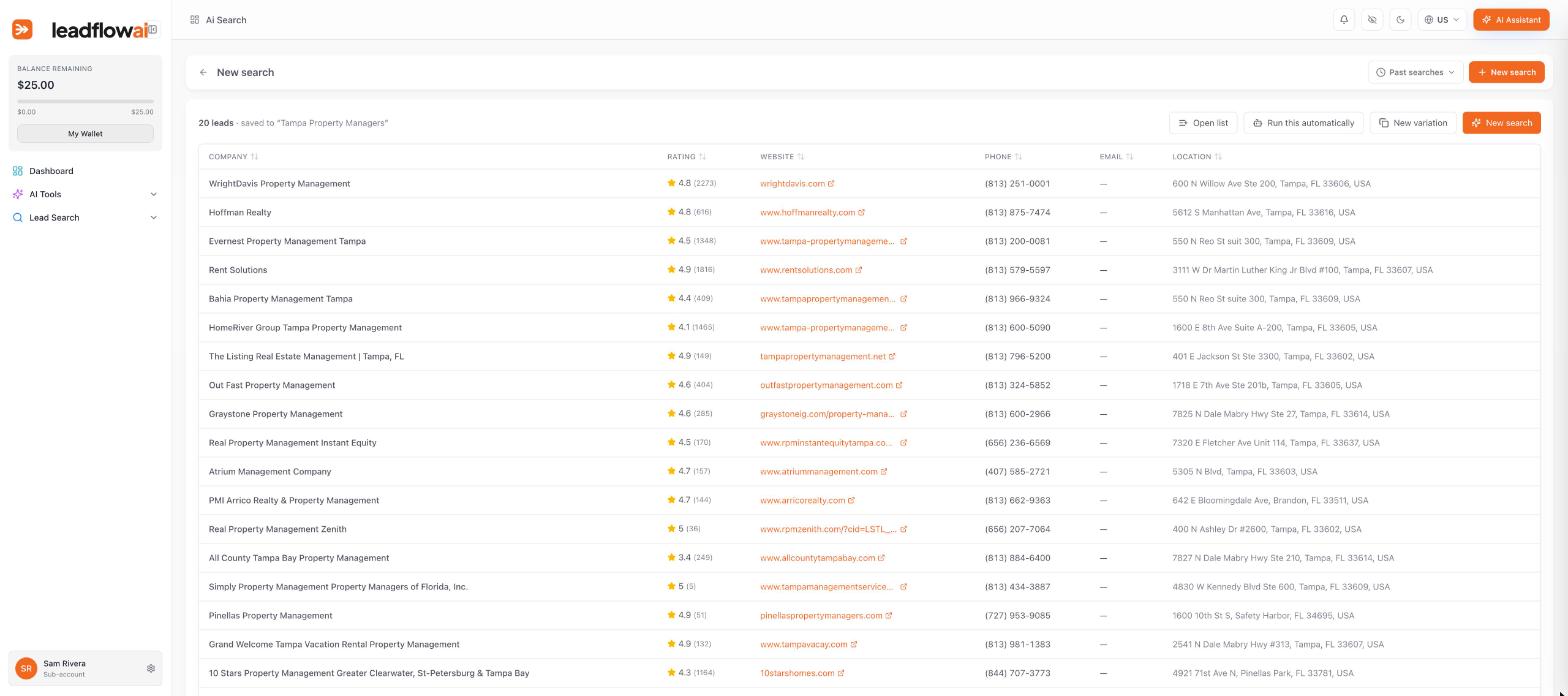Click phone number (727) 953-9085

1017,616
